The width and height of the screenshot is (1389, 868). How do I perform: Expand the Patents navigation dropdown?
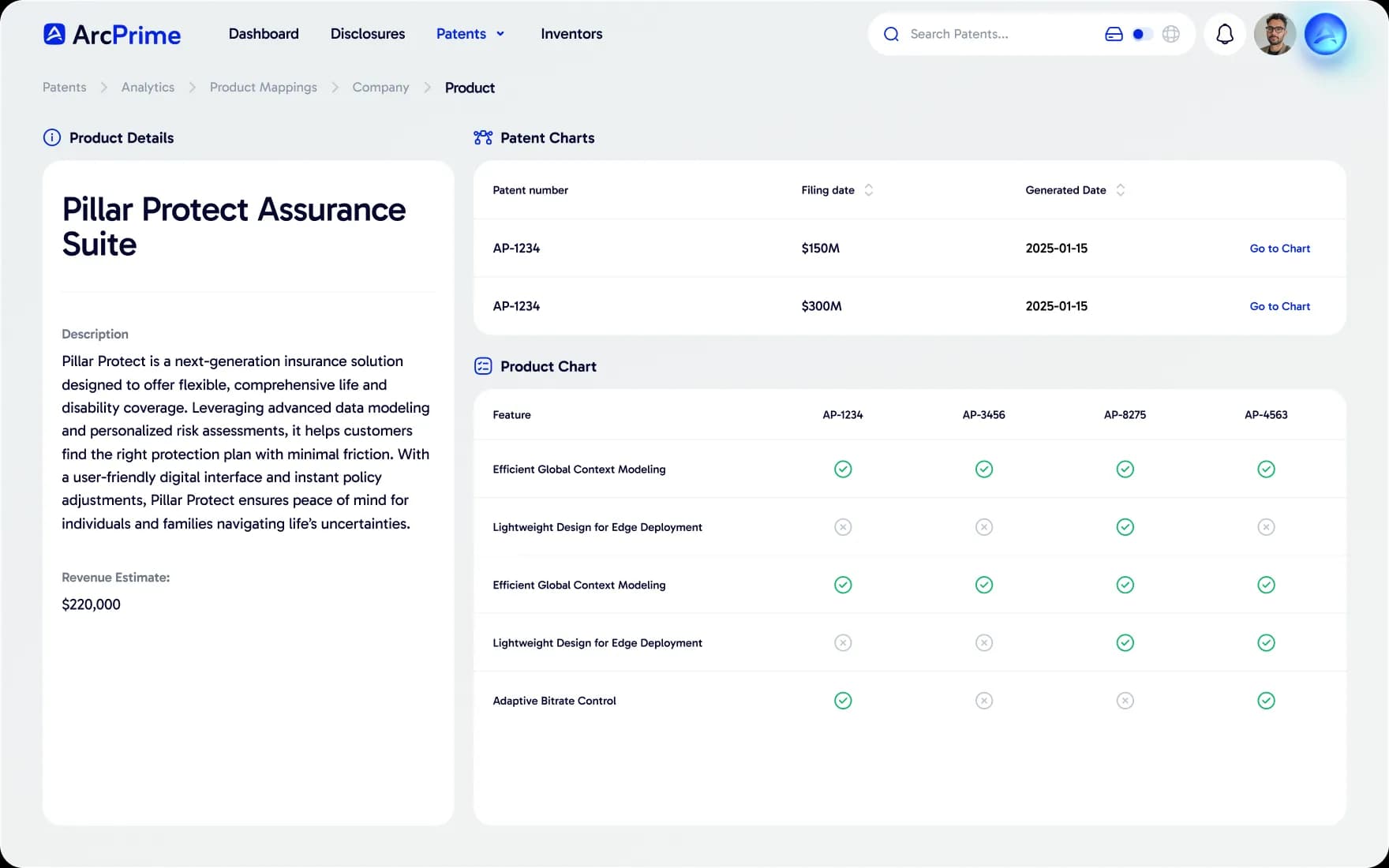[470, 34]
